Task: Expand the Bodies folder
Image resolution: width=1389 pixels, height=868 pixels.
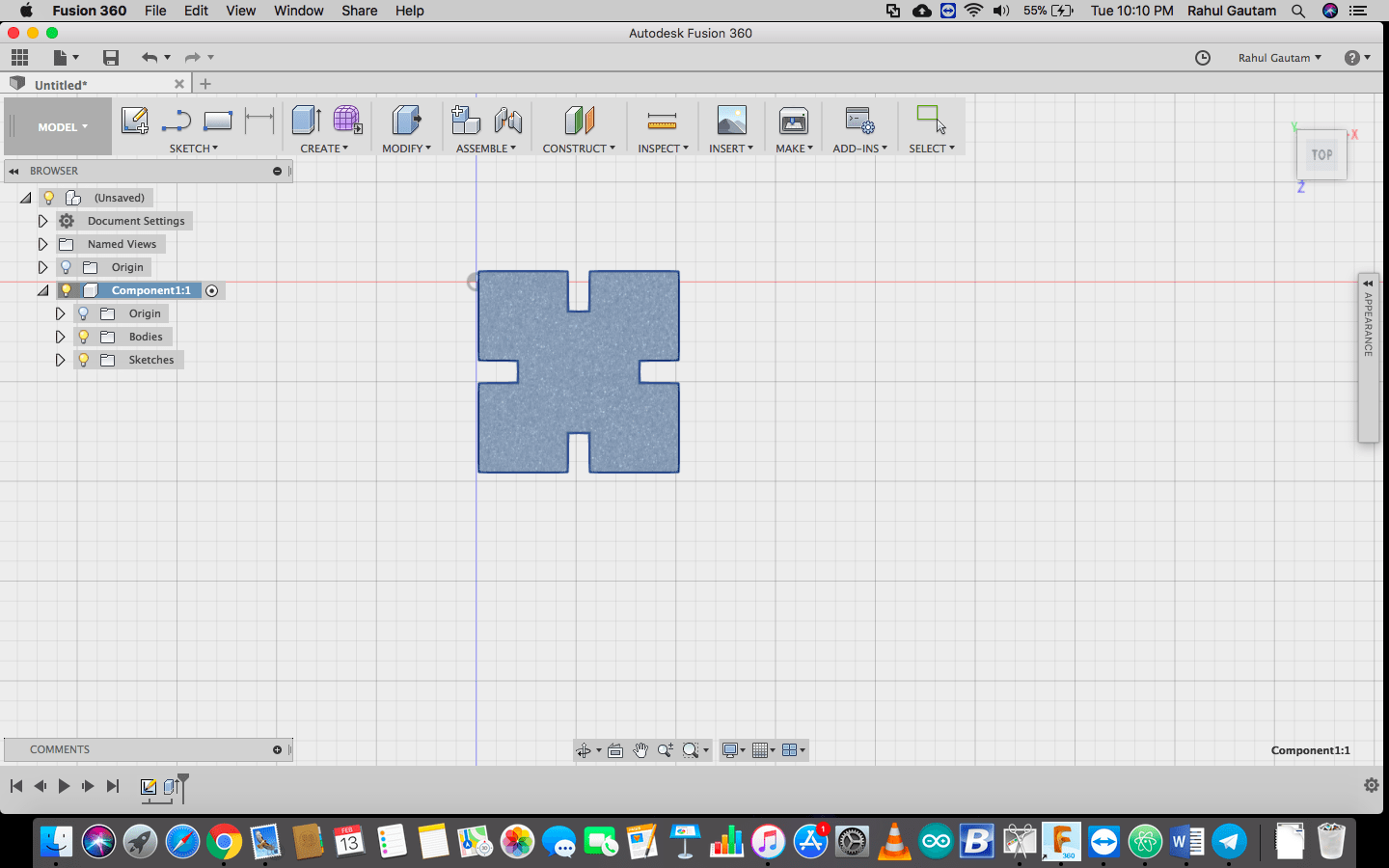Action: (60, 337)
